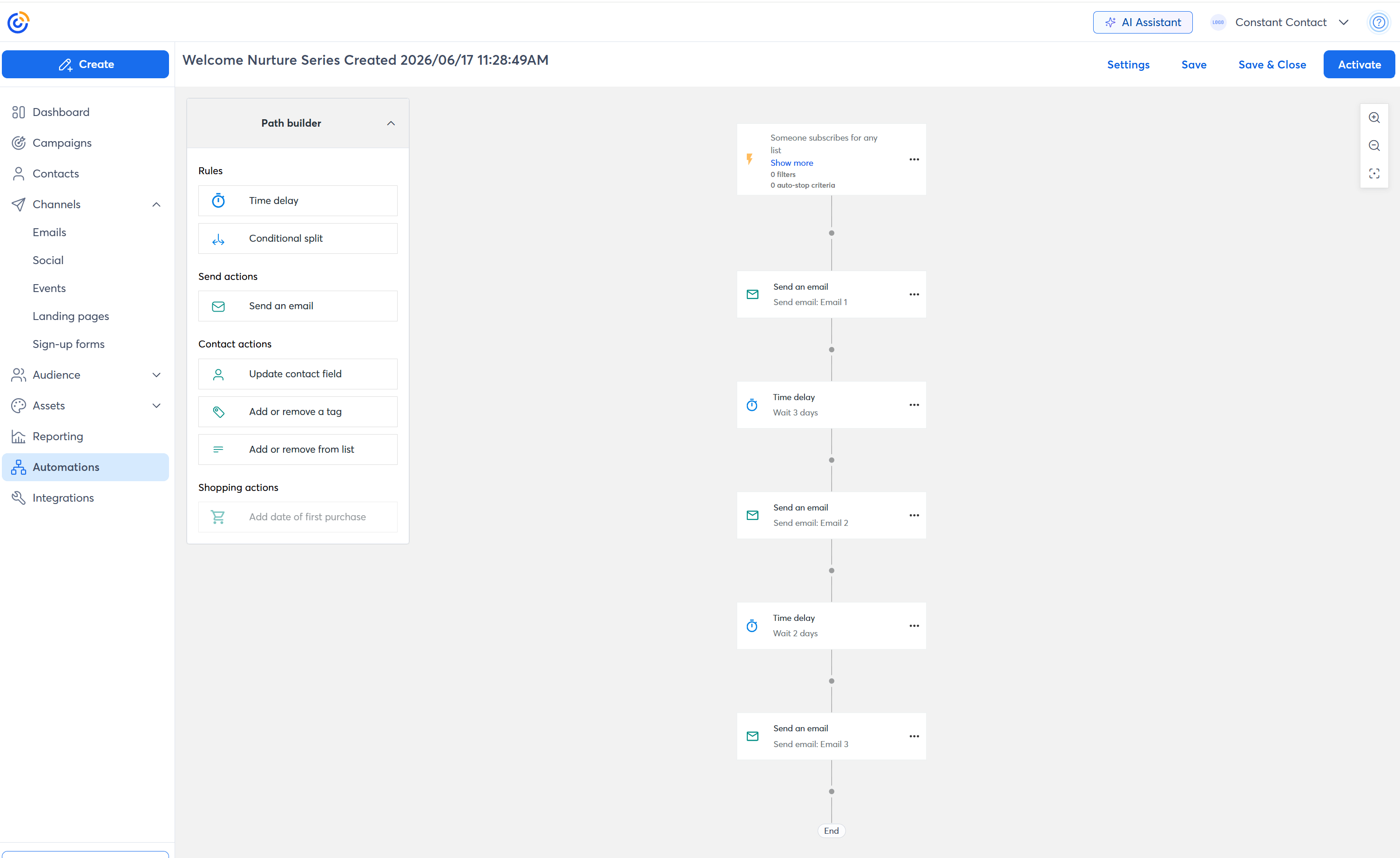Viewport: 1400px width, 858px height.
Task: Click the Create button
Action: tap(85, 64)
